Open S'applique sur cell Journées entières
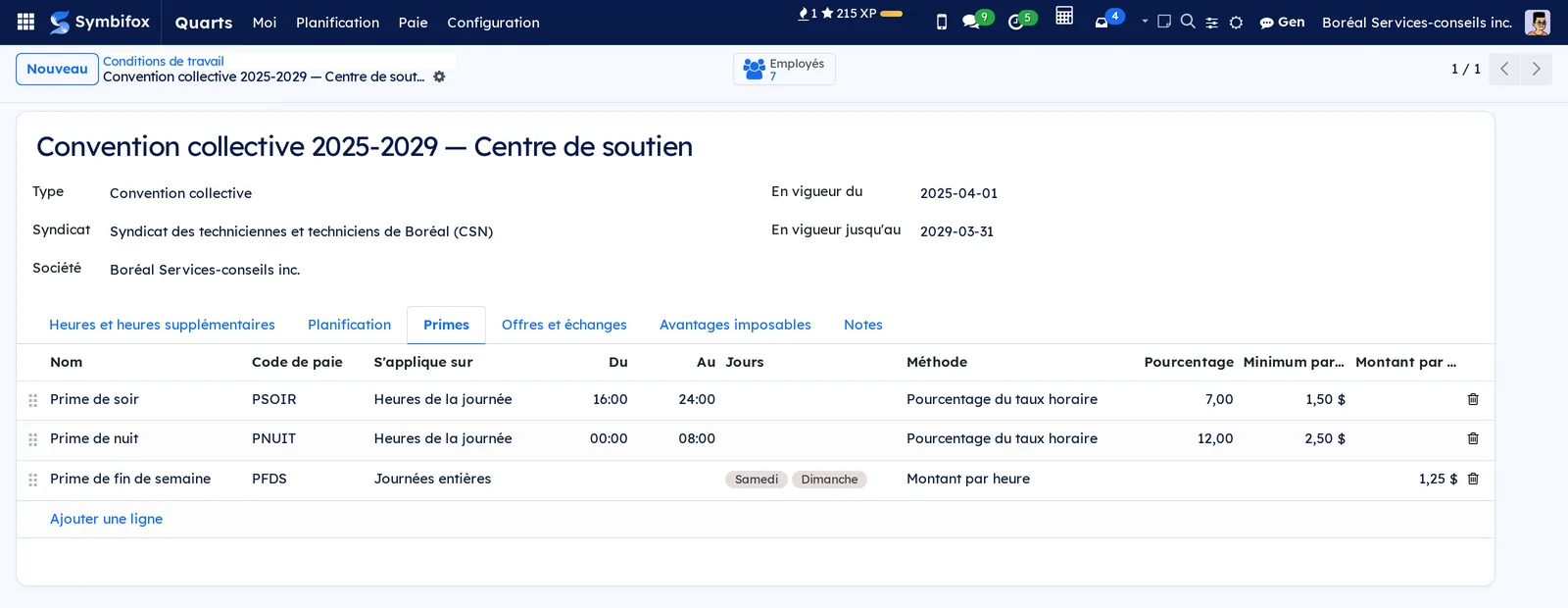 click(432, 479)
